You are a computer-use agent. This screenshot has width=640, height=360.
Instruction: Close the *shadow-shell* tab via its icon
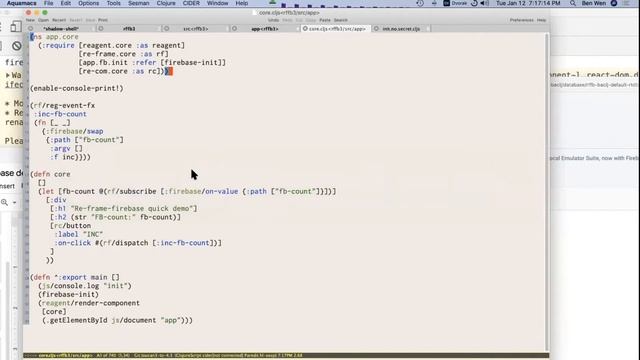[31, 29]
